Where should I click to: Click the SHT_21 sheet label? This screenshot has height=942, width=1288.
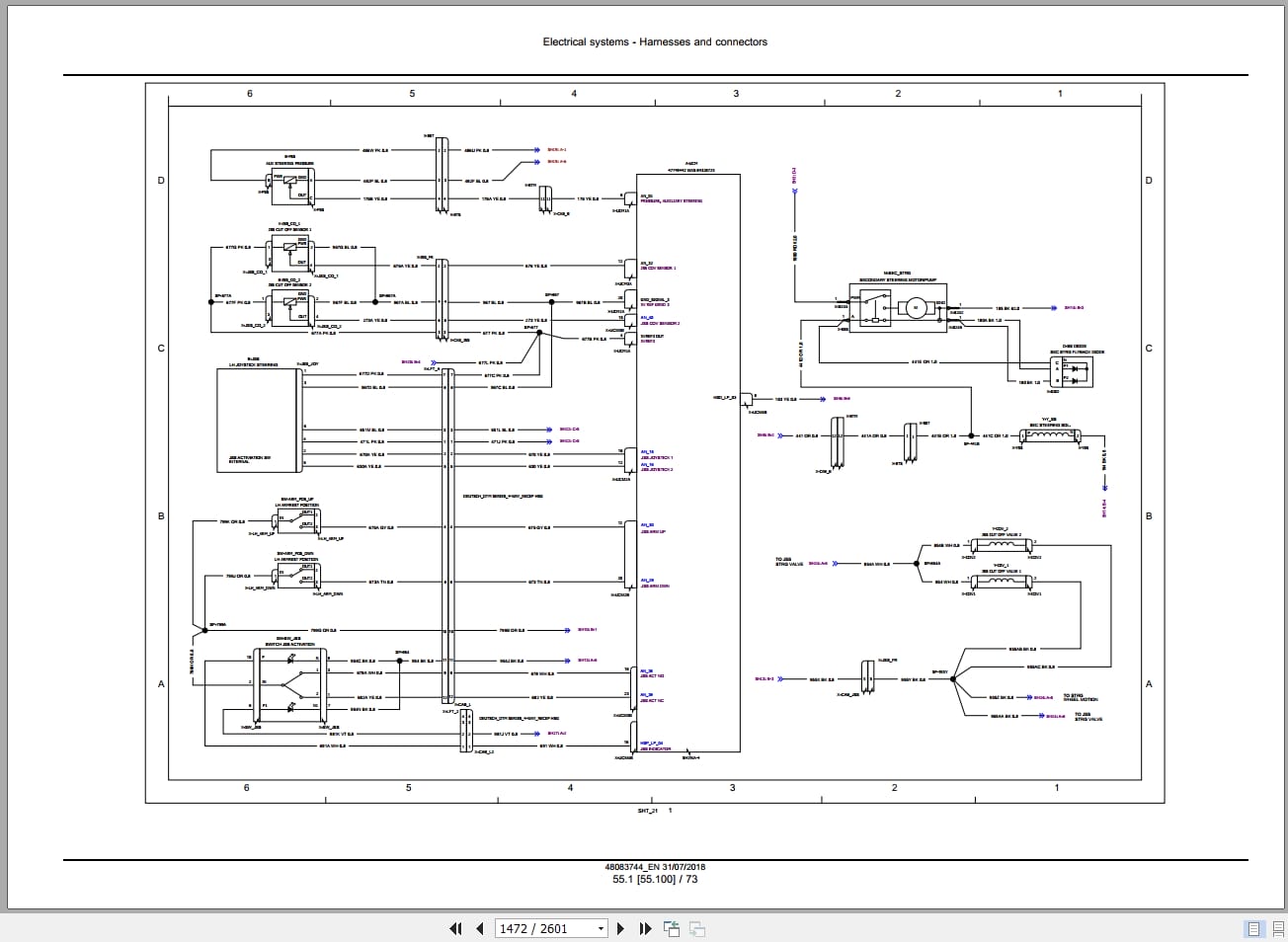point(648,811)
